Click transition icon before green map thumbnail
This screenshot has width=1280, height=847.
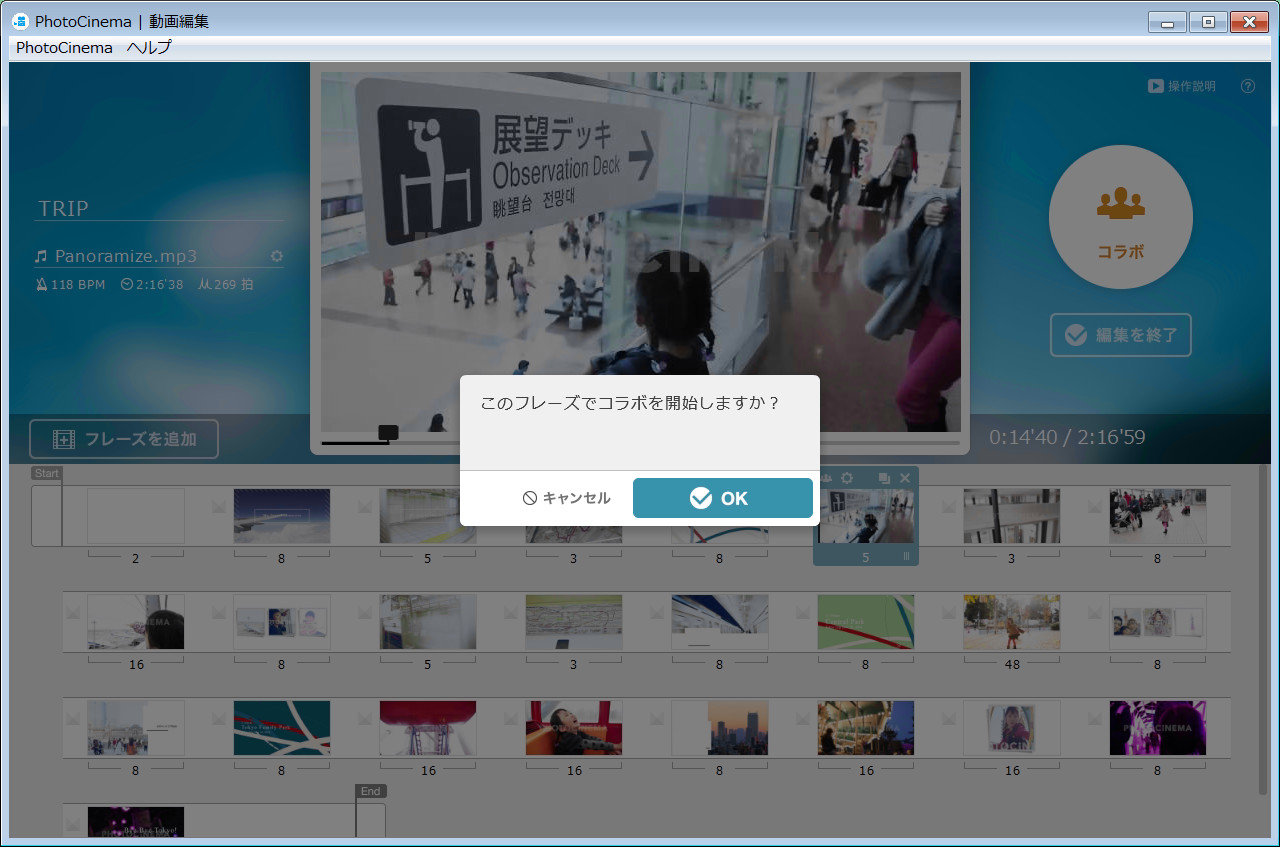803,613
